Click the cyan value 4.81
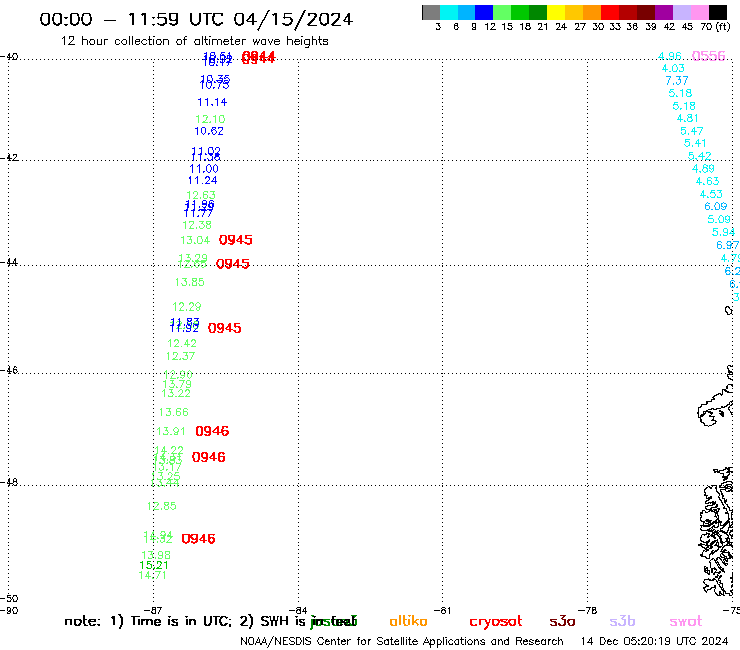Image resolution: width=740 pixels, height=650 pixels. click(687, 118)
